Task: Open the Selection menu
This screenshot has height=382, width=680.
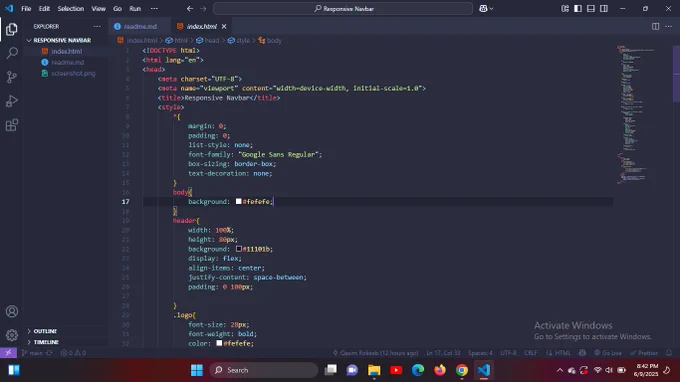Action: pyautogui.click(x=71, y=9)
